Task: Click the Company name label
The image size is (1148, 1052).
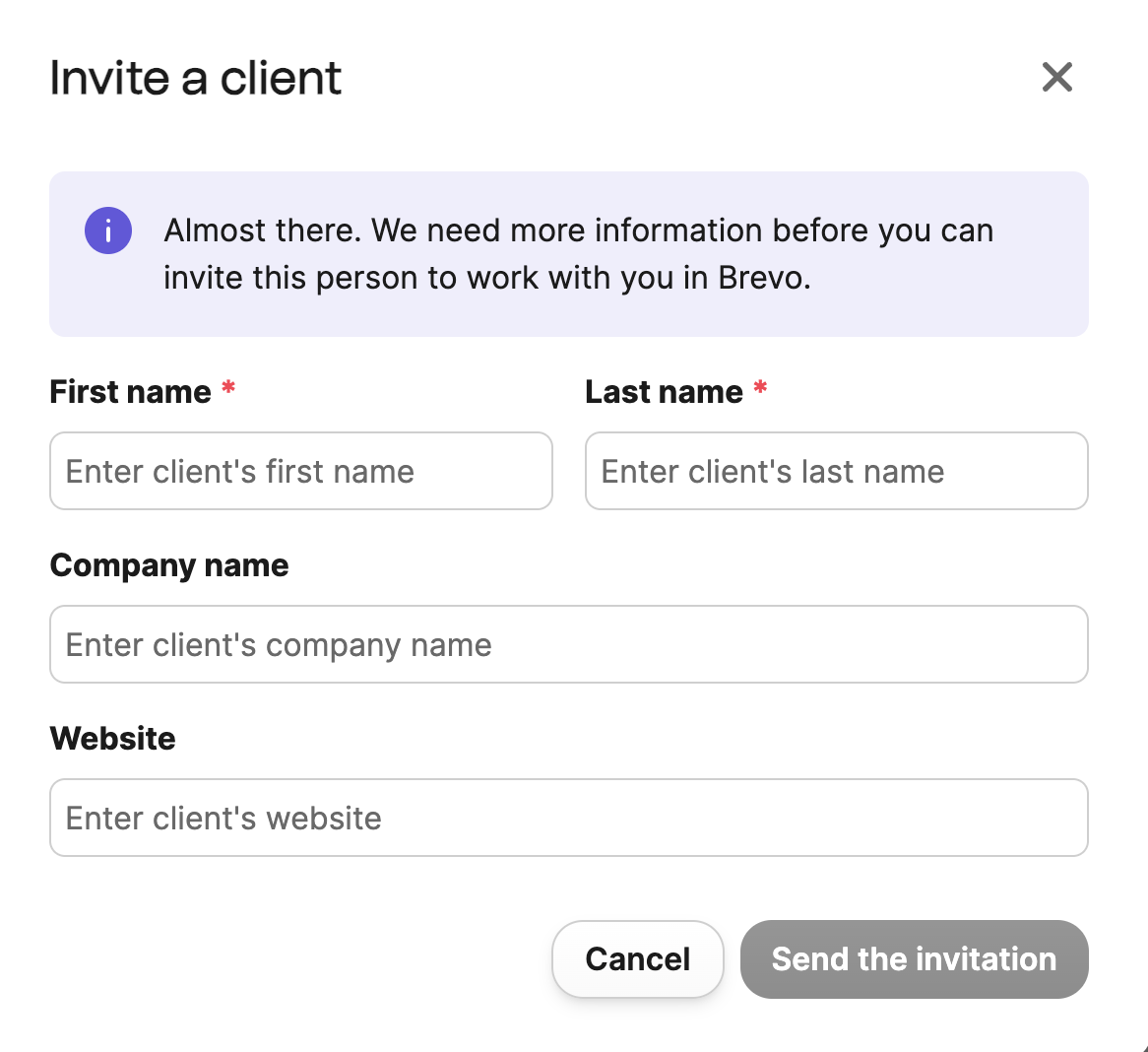Action: [169, 565]
